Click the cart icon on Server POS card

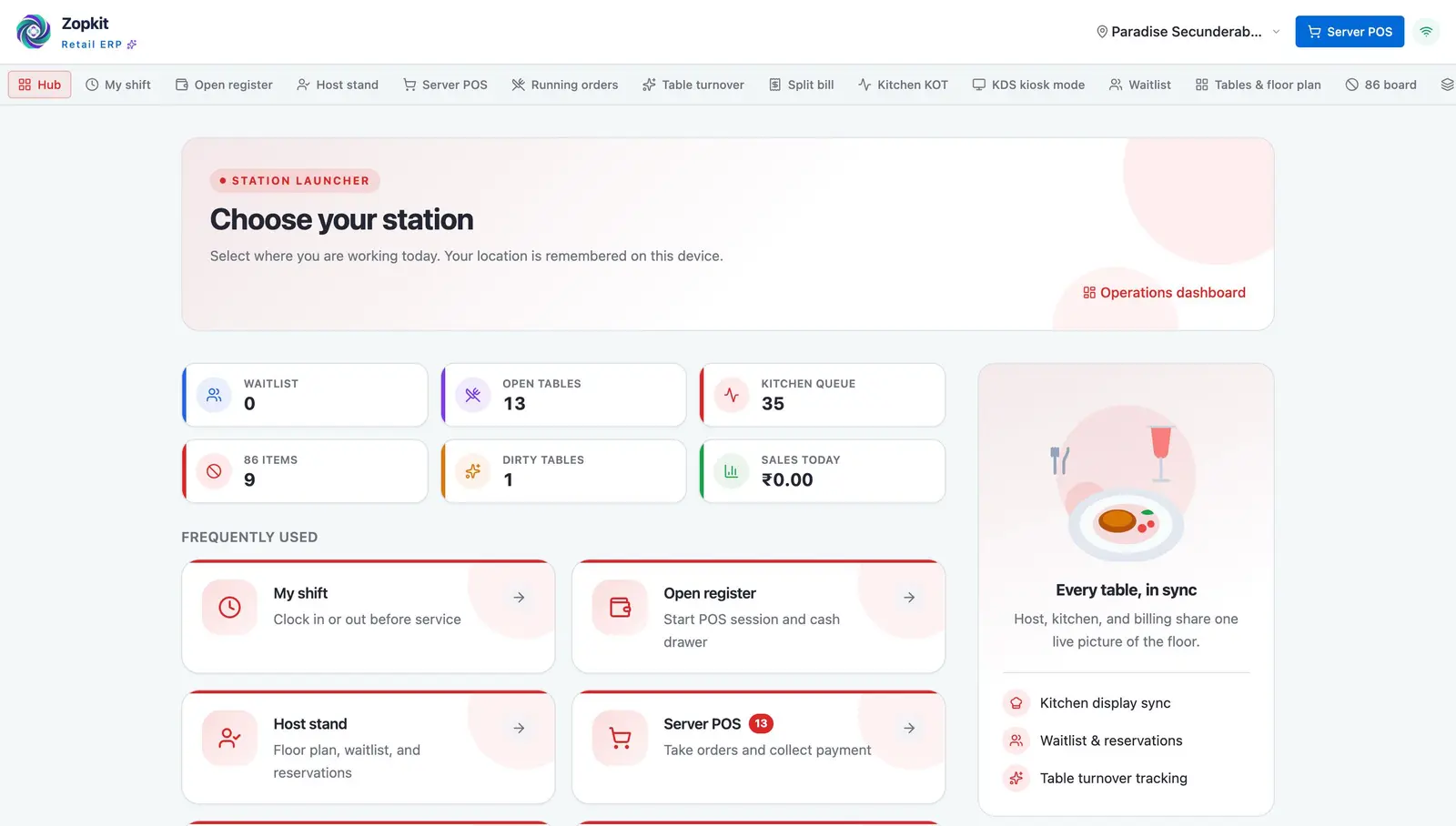click(620, 738)
